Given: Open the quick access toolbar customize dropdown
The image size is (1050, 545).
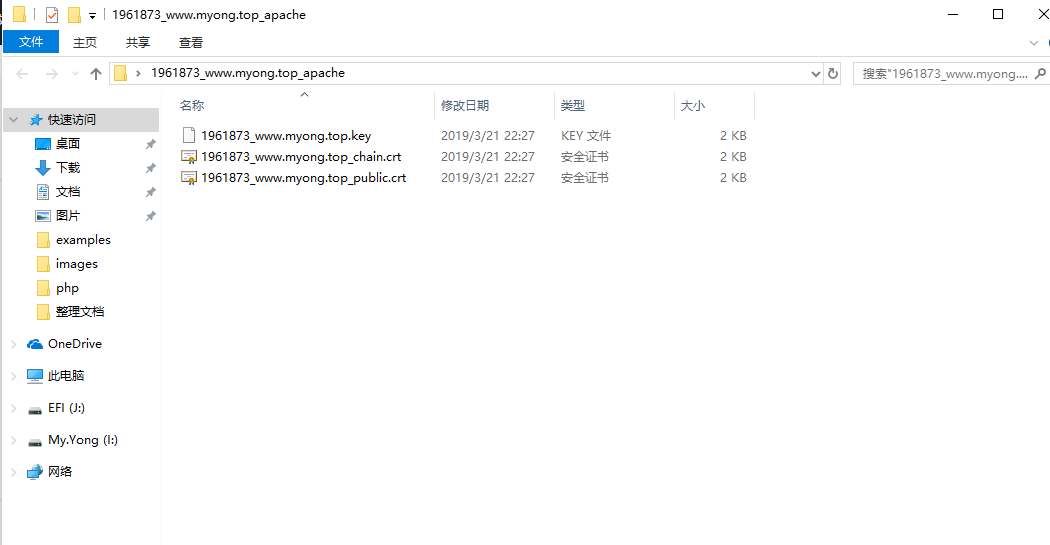Looking at the screenshot, I should pyautogui.click(x=92, y=15).
